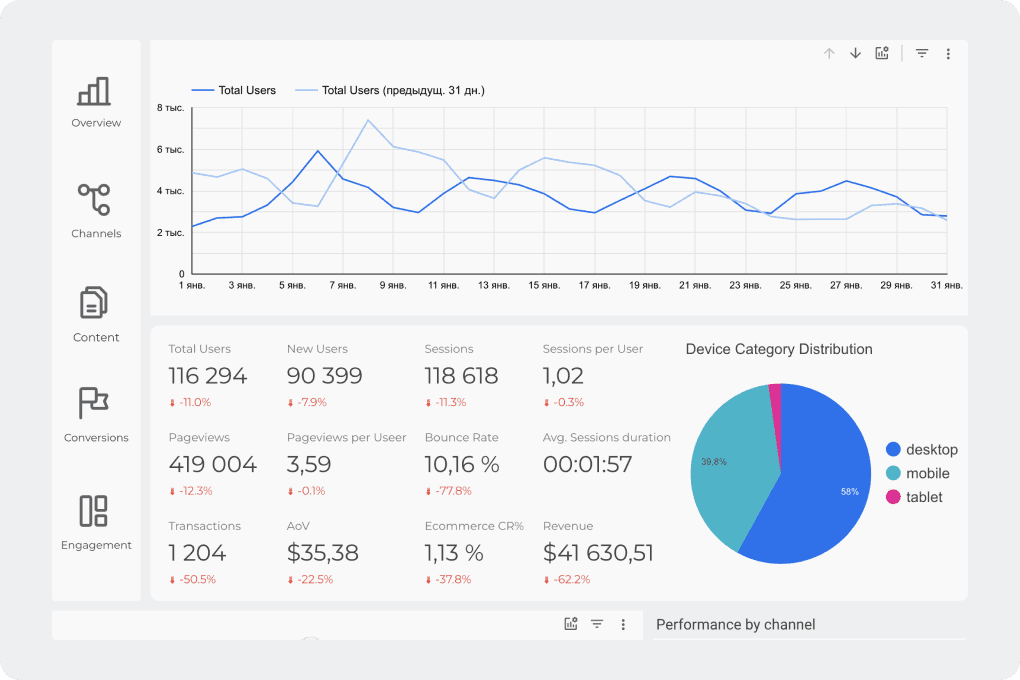Toggle the desktop legend entry
This screenshot has height=680, width=1020.
click(922, 450)
